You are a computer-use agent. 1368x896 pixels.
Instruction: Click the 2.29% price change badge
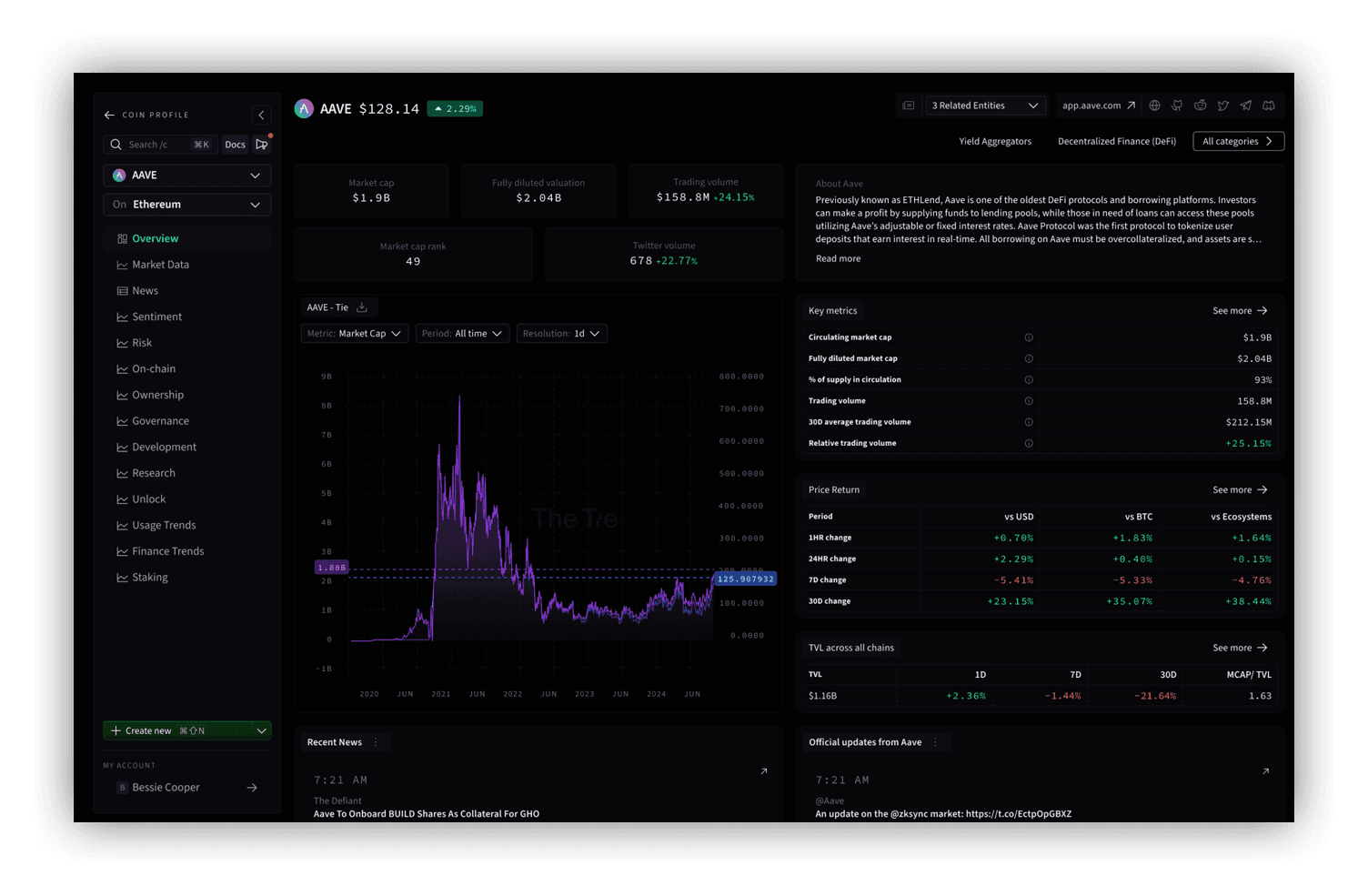(x=455, y=108)
